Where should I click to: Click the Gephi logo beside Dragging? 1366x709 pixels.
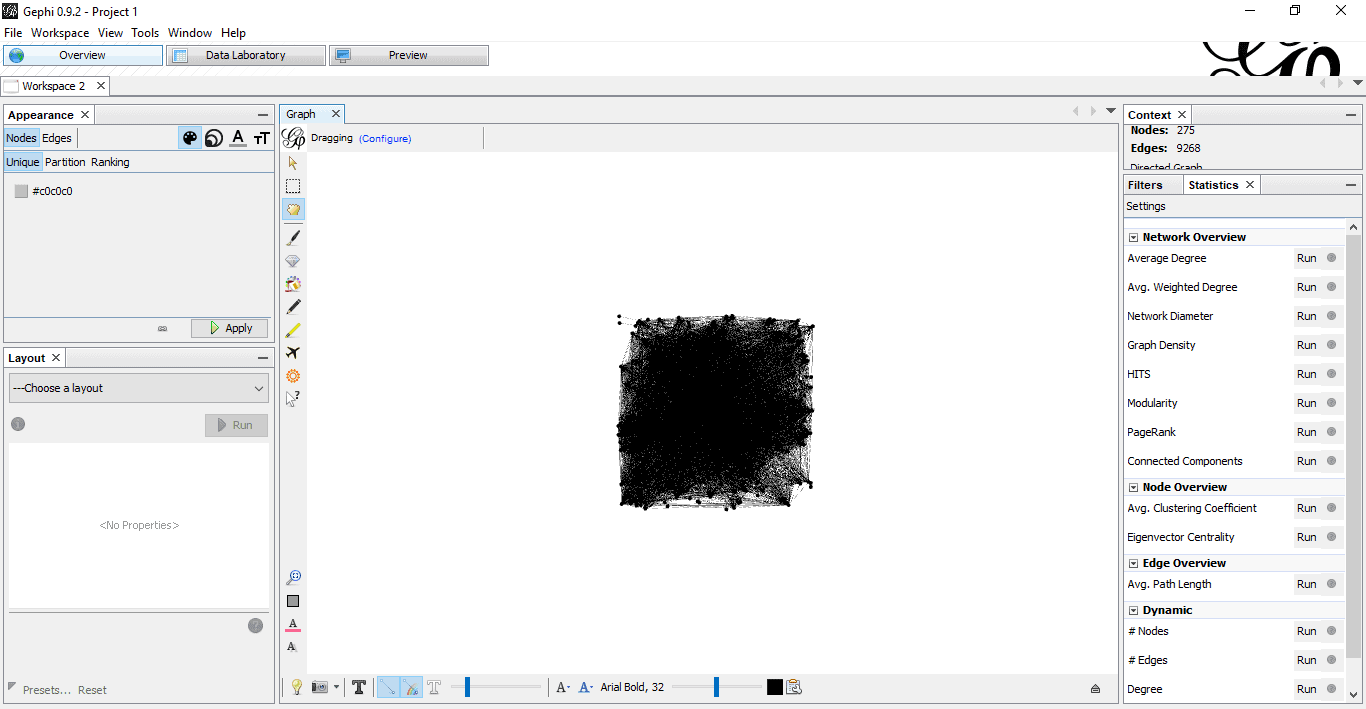point(294,138)
